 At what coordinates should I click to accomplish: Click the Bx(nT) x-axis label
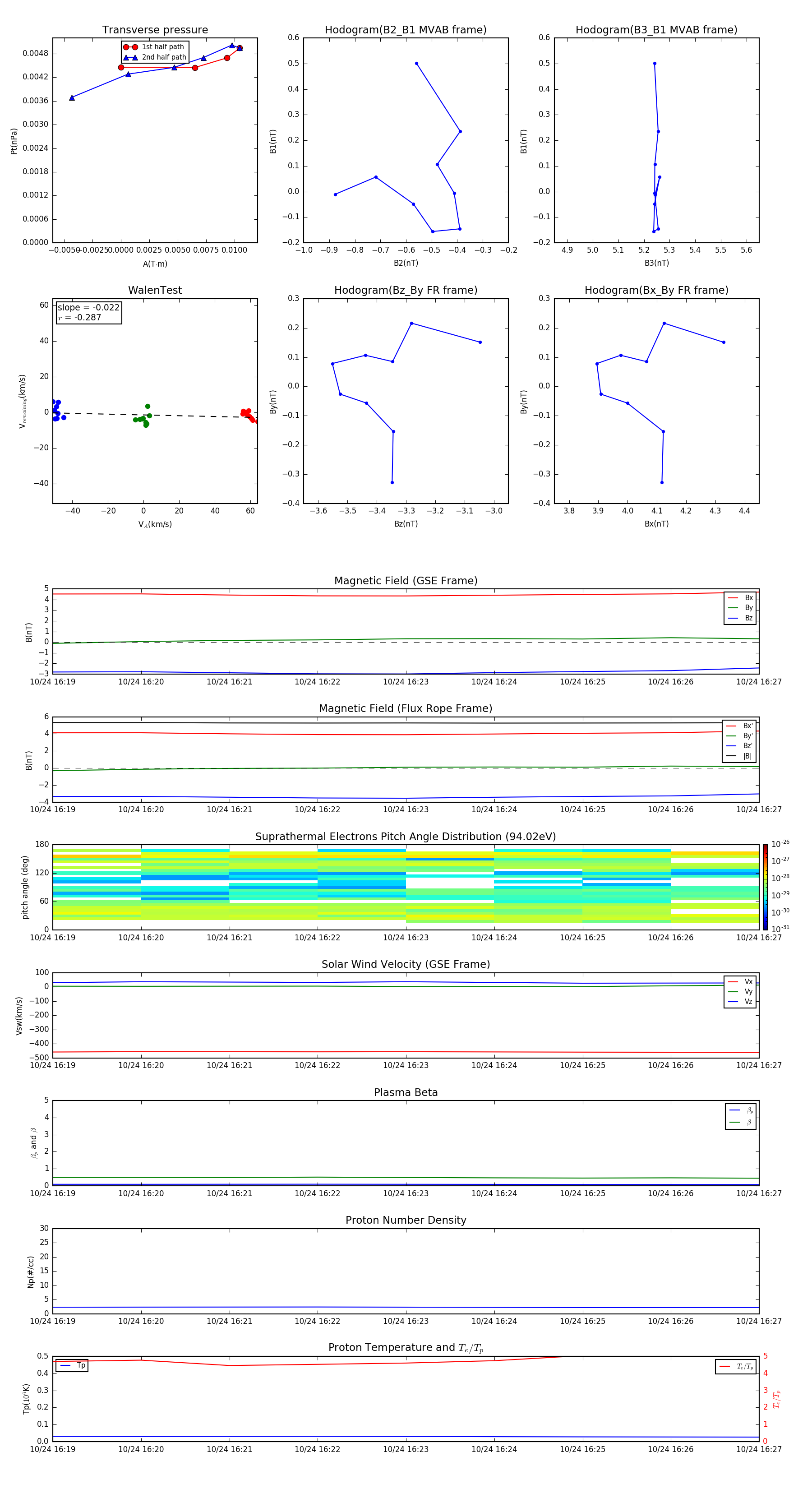656,524
